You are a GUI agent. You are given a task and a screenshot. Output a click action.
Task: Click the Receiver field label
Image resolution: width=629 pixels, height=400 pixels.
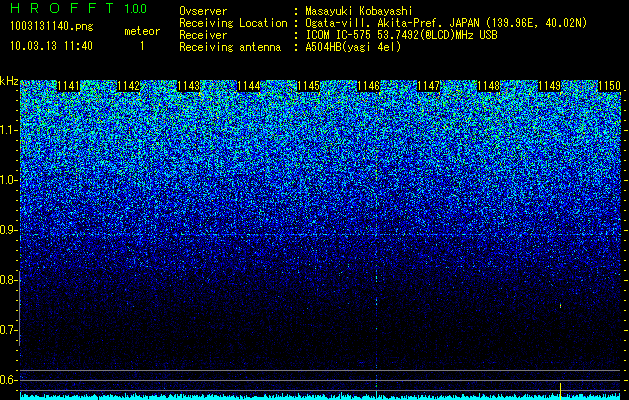203,35
